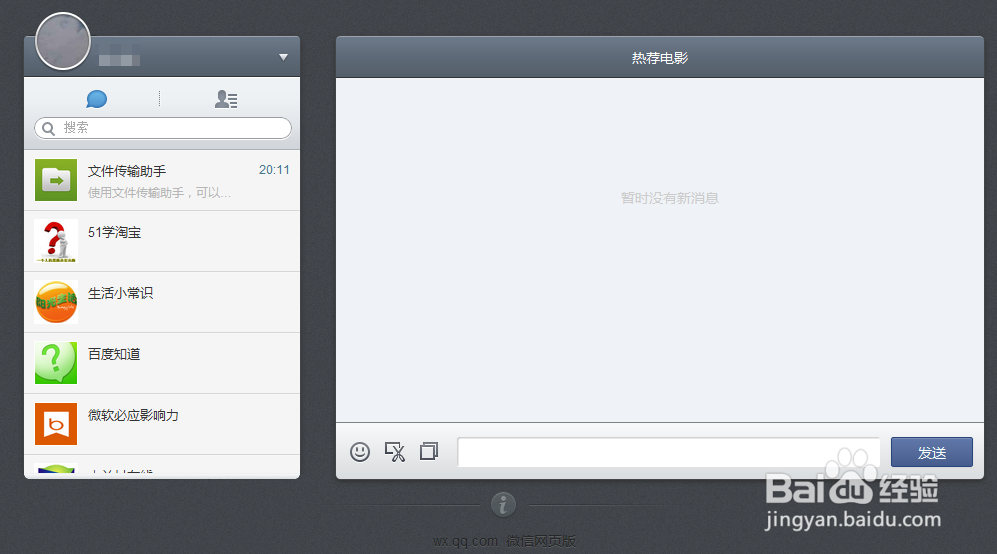997x554 pixels.
Task: Open the 生活小常识 chat
Action: point(162,302)
